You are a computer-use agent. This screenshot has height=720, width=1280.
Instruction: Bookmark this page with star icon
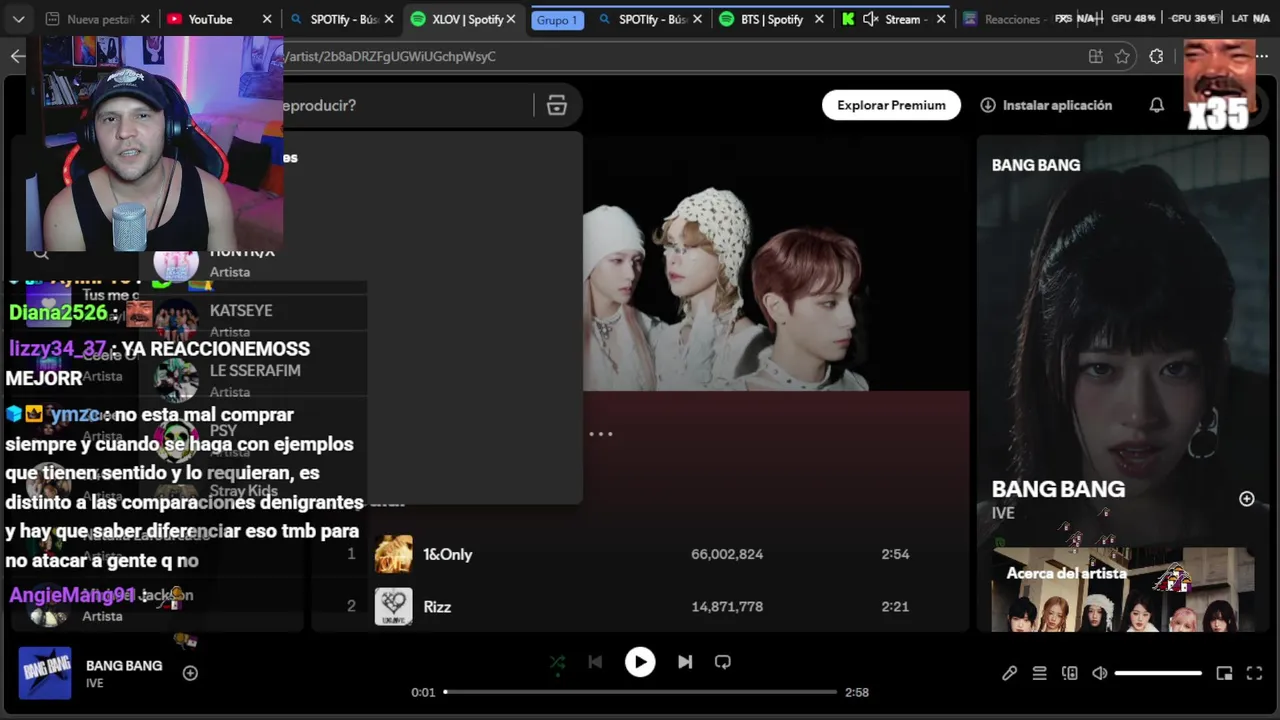point(1123,56)
